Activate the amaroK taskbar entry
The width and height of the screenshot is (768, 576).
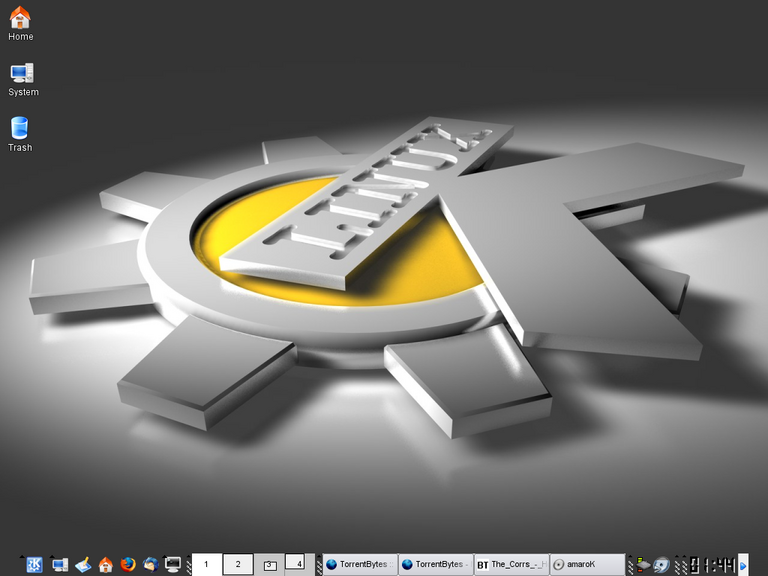587,565
